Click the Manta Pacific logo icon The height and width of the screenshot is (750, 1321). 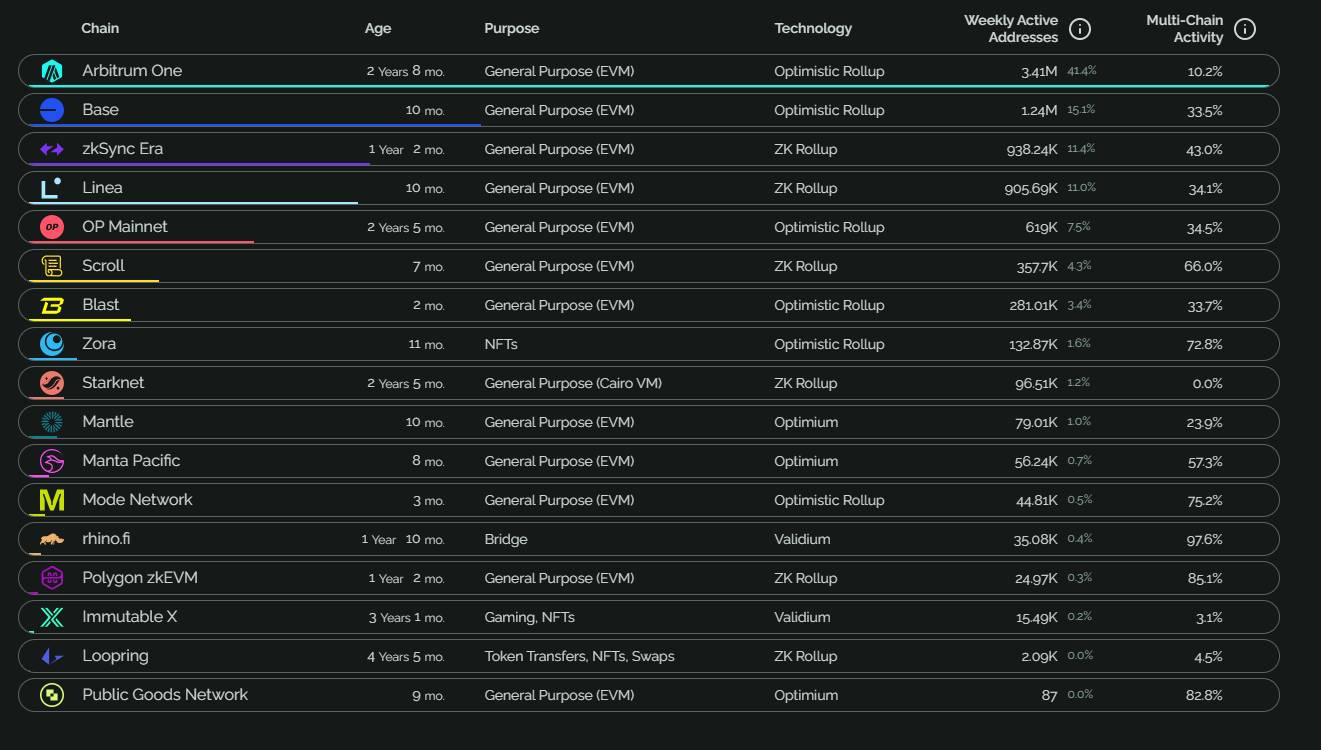[x=52, y=461]
